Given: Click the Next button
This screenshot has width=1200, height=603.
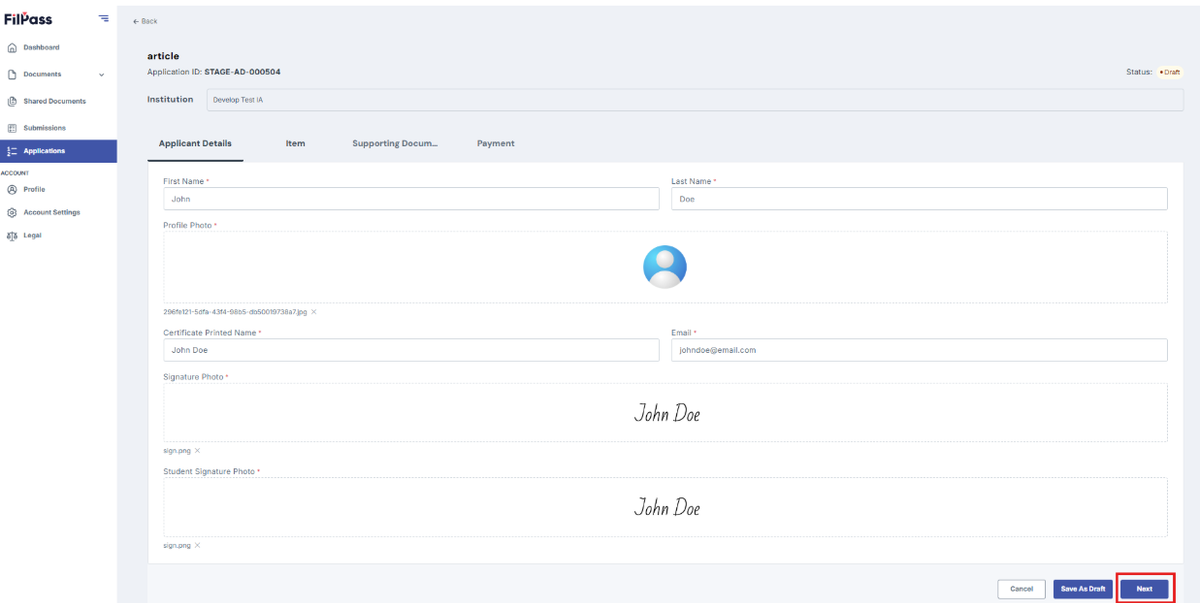Looking at the screenshot, I should coord(1145,589).
